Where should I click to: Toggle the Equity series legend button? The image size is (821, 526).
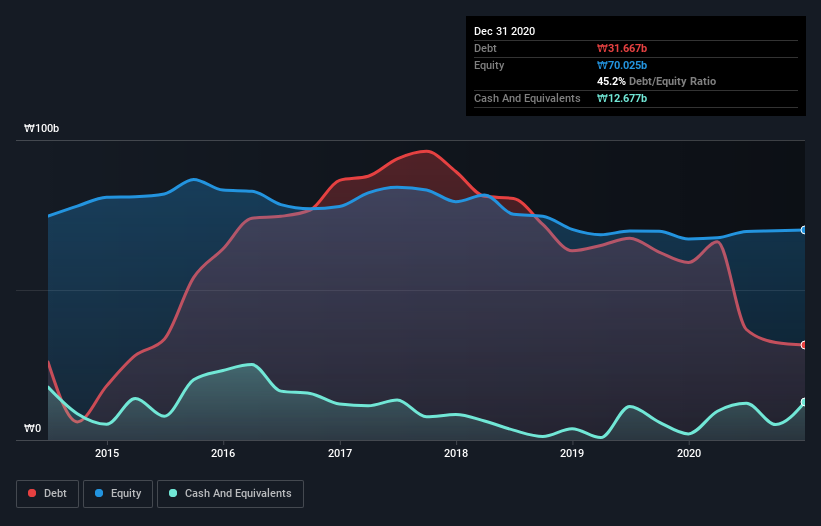pyautogui.click(x=118, y=494)
